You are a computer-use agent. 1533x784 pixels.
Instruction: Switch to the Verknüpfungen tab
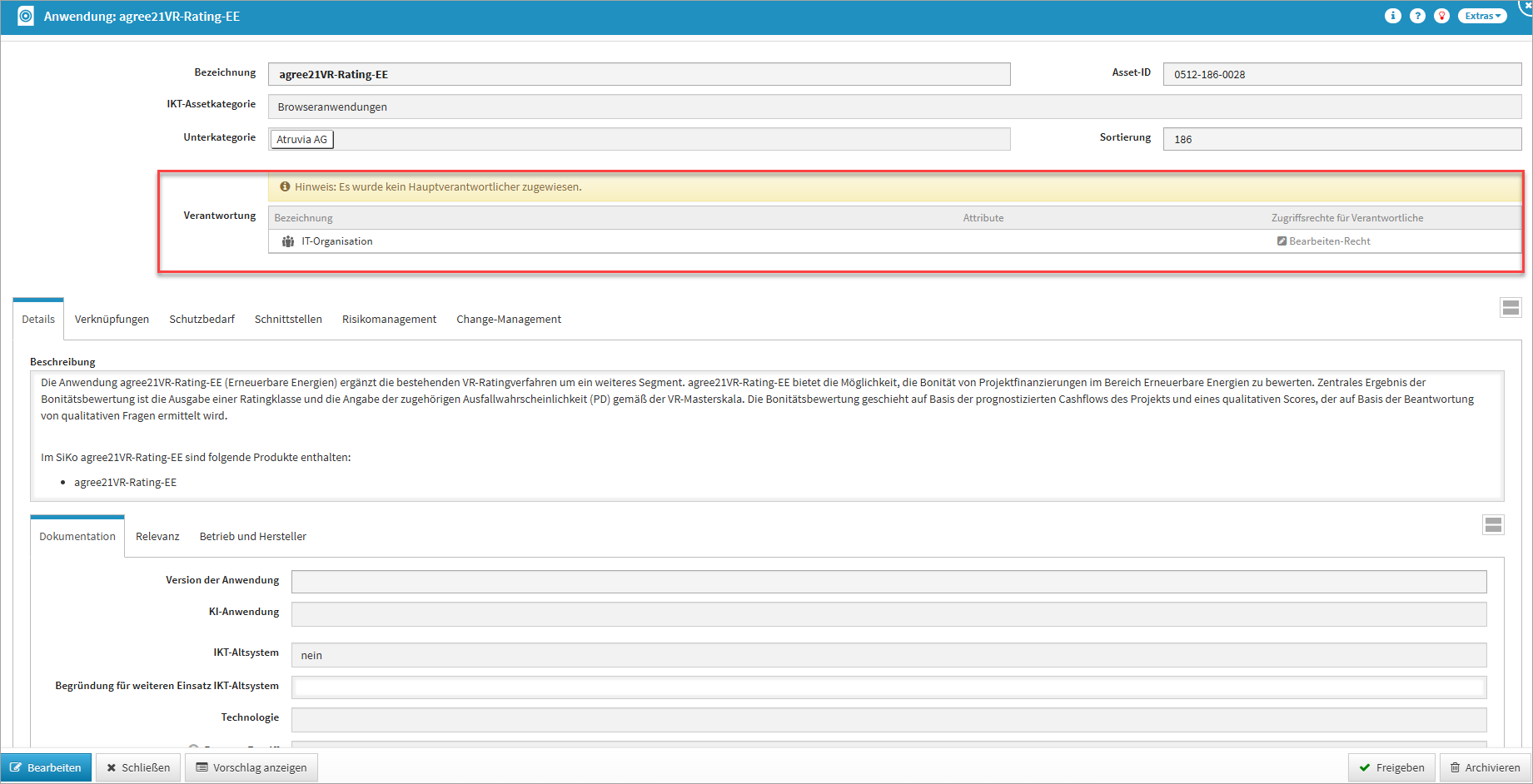pyautogui.click(x=112, y=320)
